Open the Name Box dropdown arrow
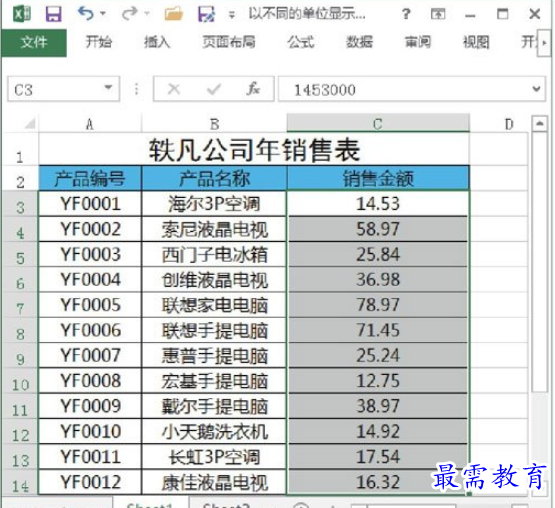The image size is (555, 508). [x=108, y=87]
